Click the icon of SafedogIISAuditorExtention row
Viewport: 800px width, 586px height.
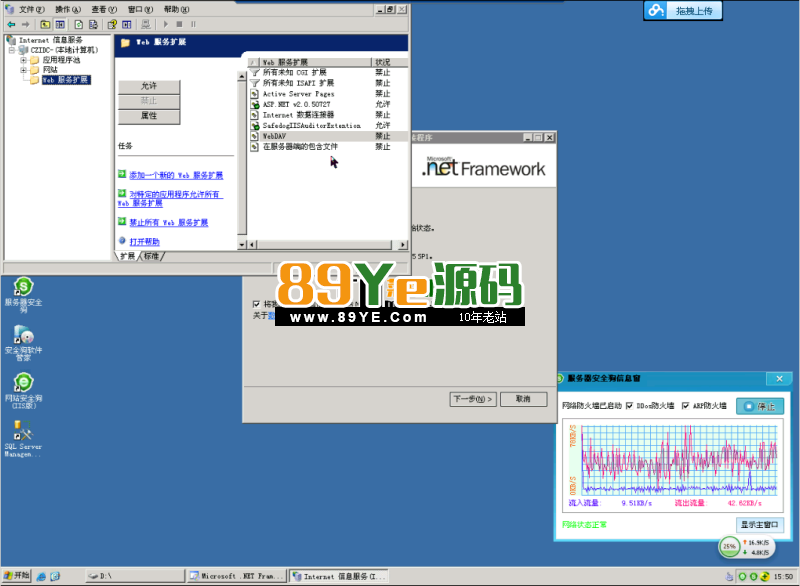[x=255, y=125]
